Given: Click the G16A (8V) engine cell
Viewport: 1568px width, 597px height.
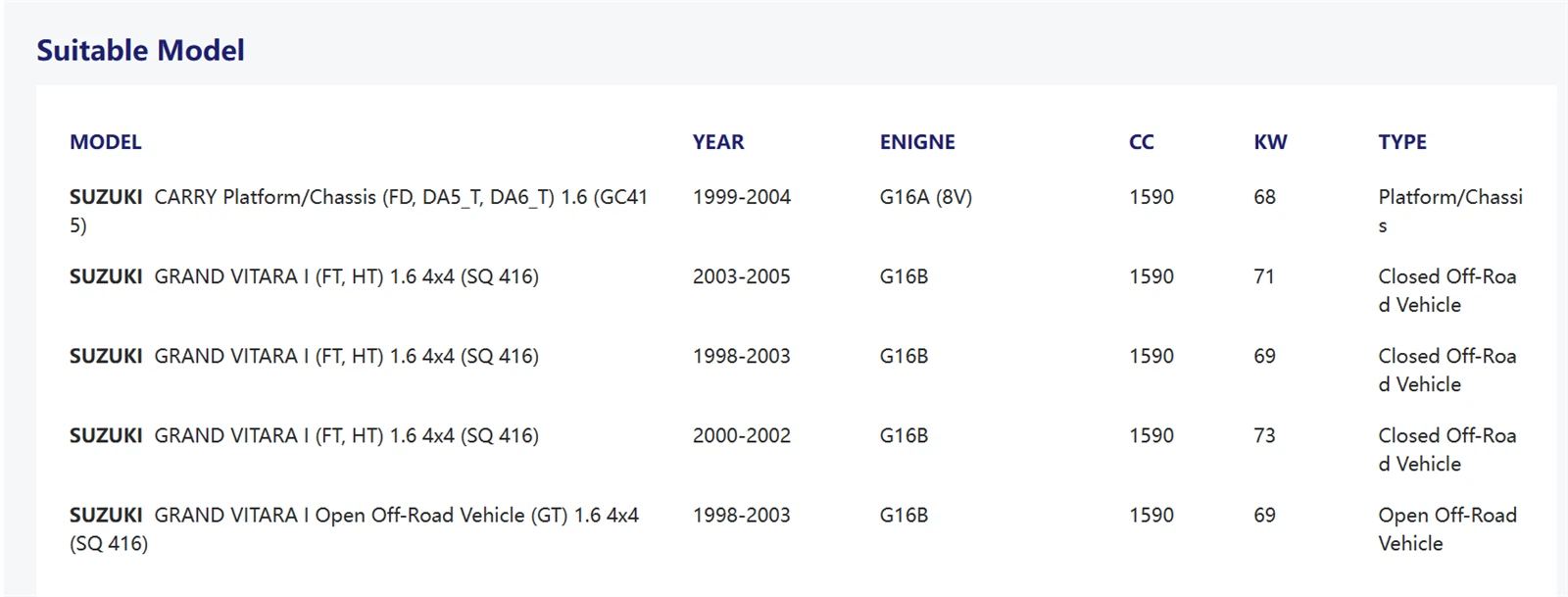Looking at the screenshot, I should 925,197.
